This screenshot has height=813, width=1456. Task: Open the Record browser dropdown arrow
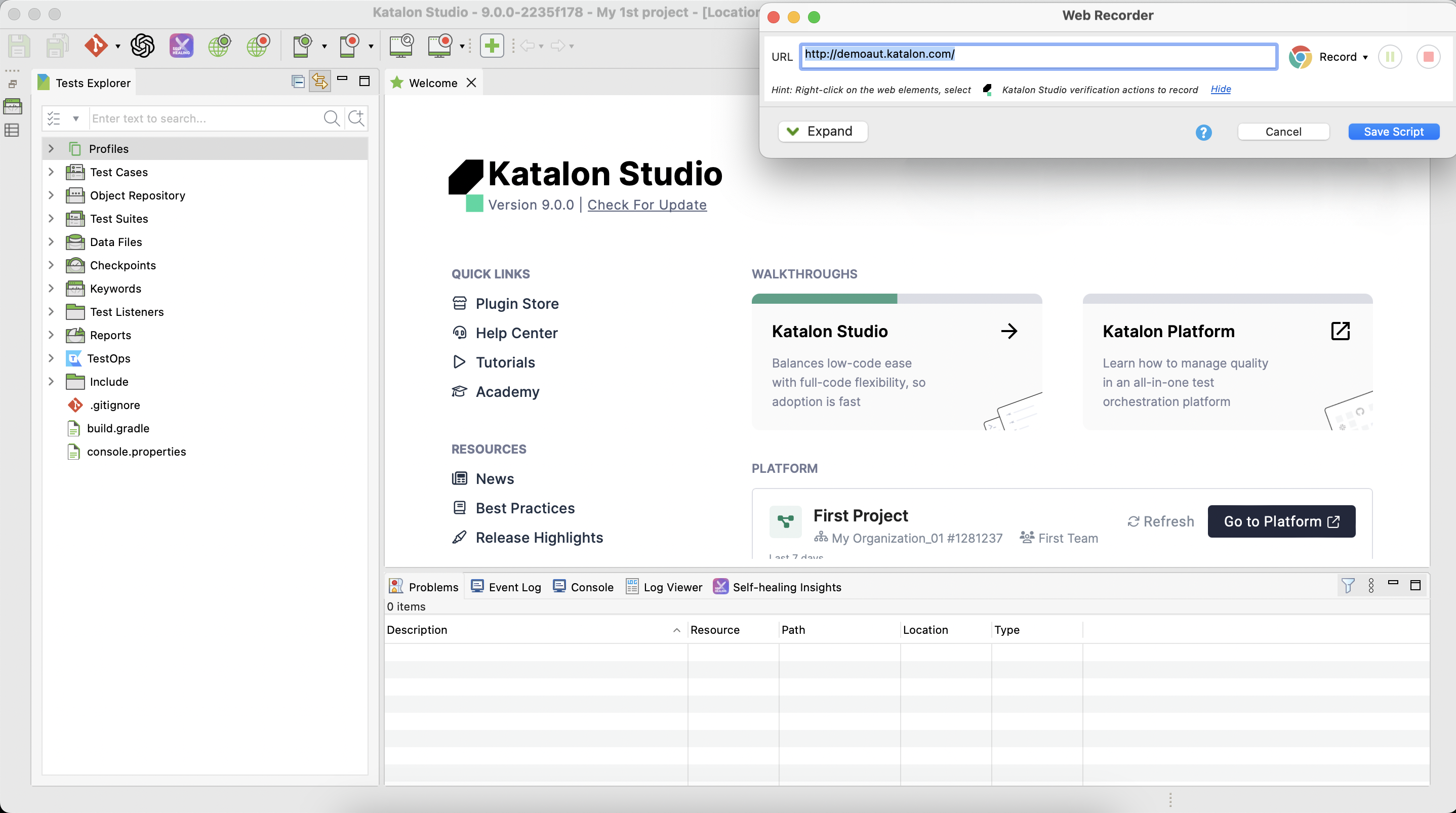pos(1365,57)
